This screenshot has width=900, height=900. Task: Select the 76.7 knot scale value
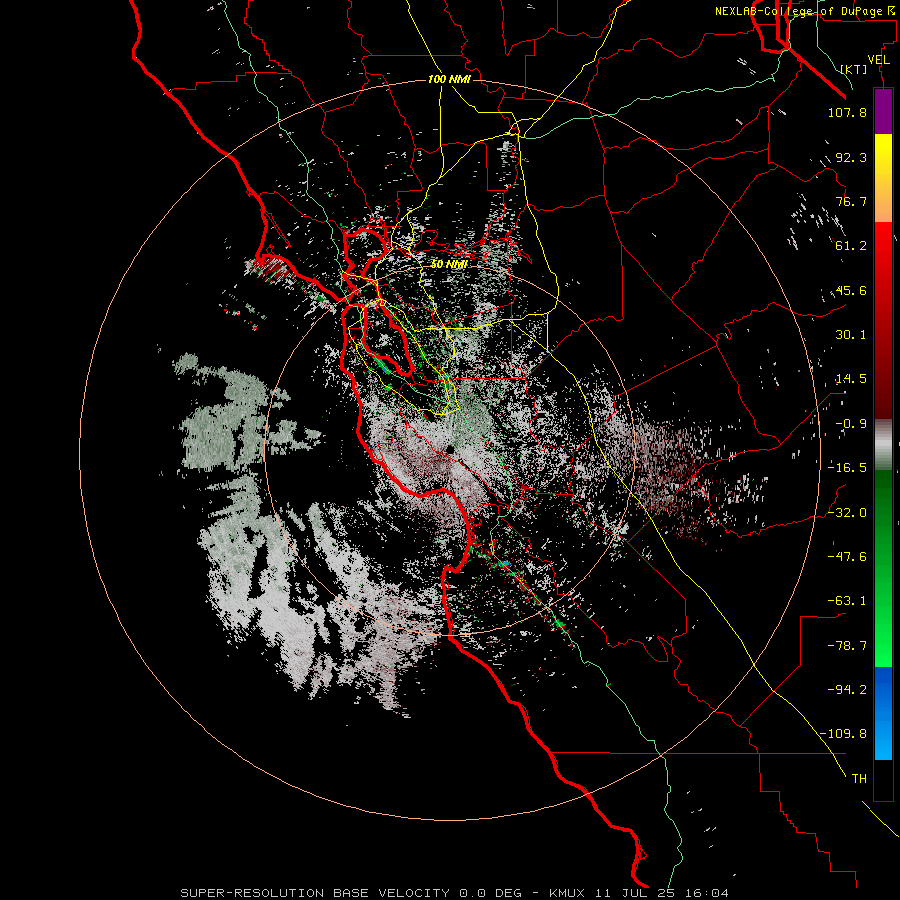click(x=851, y=201)
